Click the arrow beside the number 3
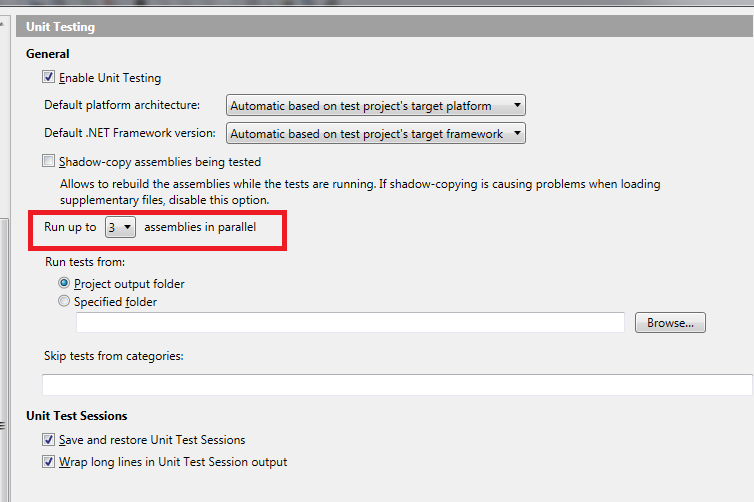The height and width of the screenshot is (502, 754). point(127,227)
